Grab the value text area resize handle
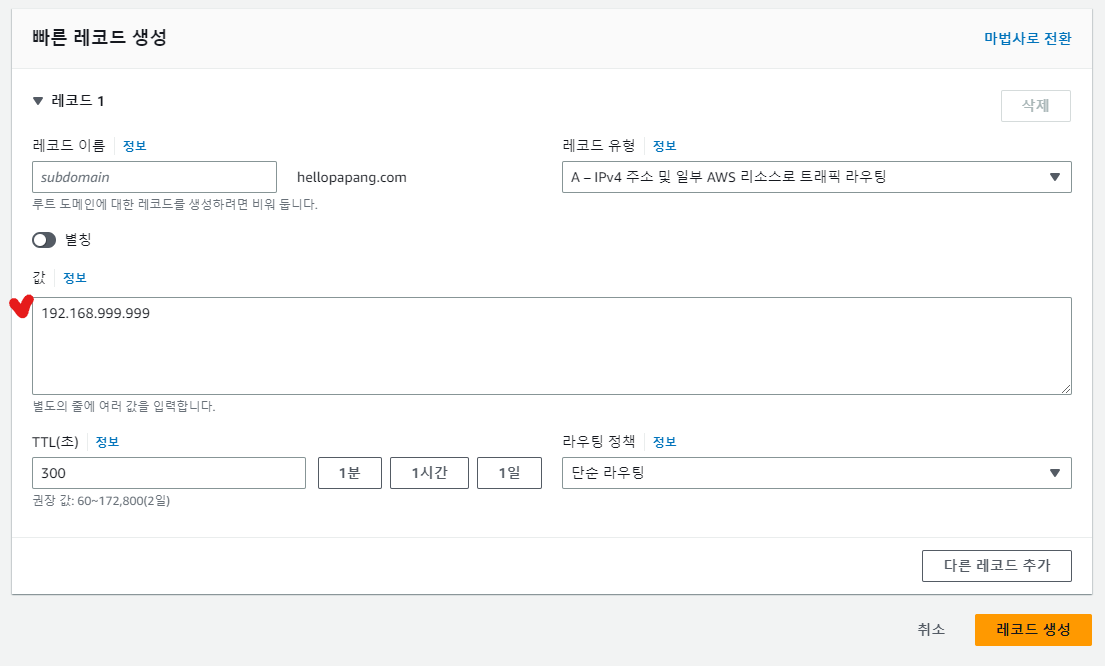 (1066, 388)
